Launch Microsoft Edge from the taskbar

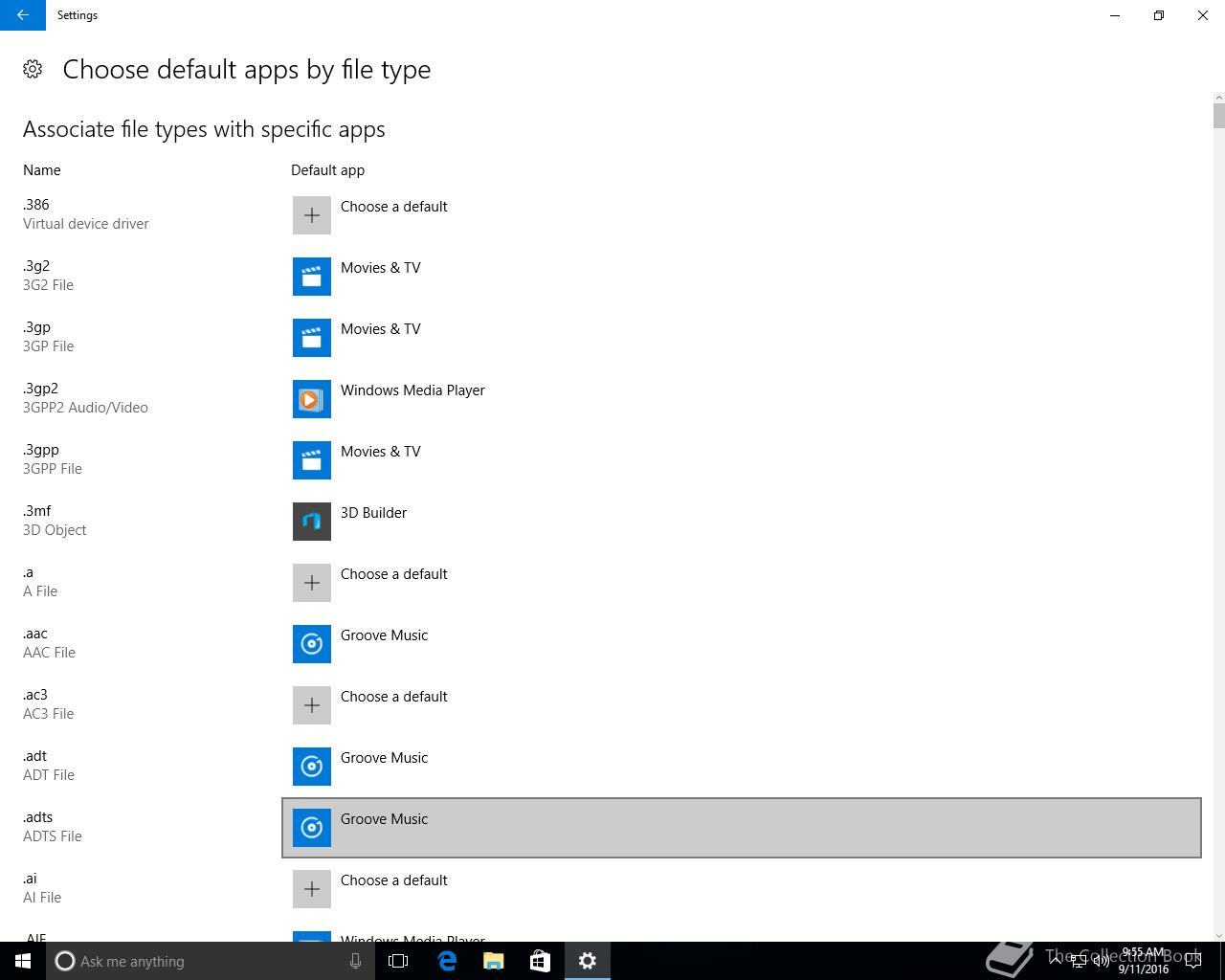(447, 961)
